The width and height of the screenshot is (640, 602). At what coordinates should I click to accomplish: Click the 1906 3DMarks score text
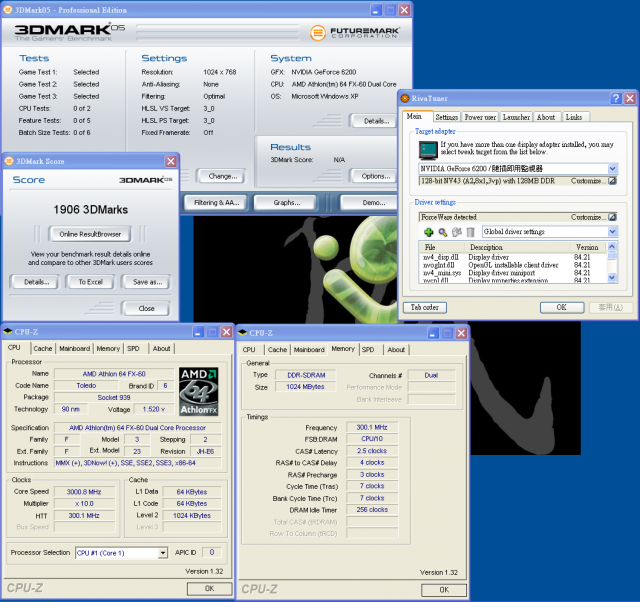[91, 210]
